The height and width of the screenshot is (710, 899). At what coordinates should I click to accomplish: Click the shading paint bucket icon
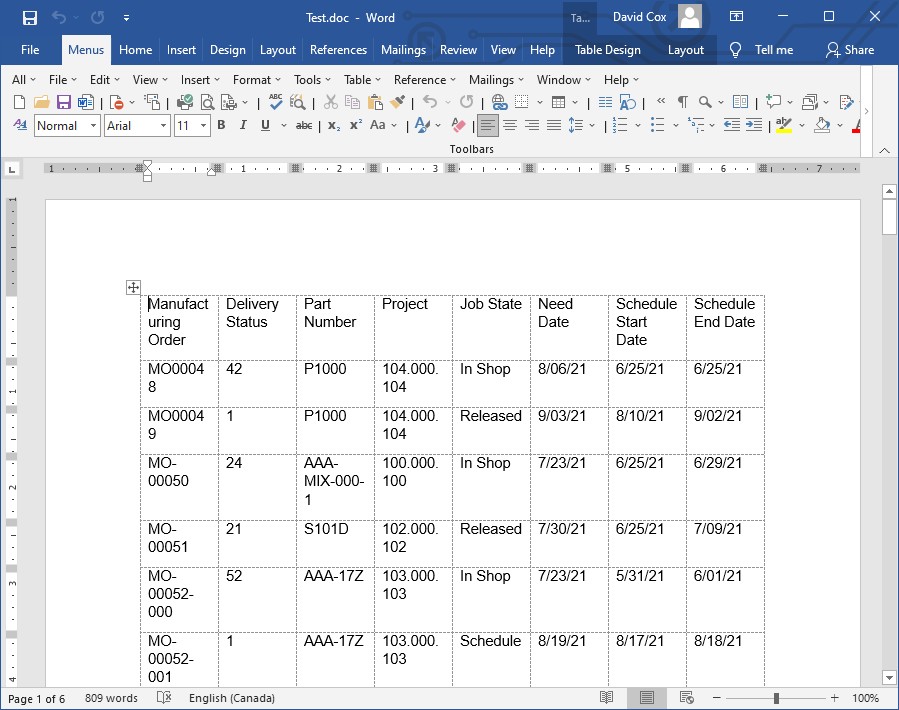click(822, 125)
